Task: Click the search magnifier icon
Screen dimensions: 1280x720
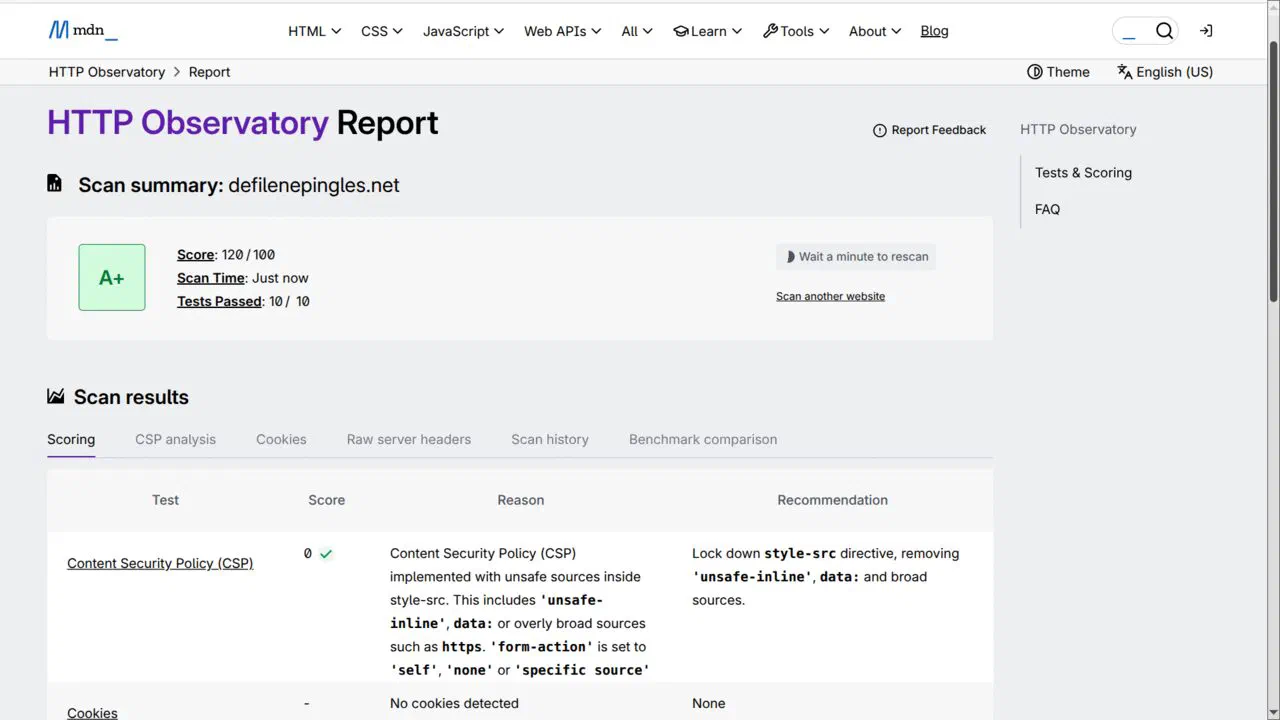Action: [1164, 31]
